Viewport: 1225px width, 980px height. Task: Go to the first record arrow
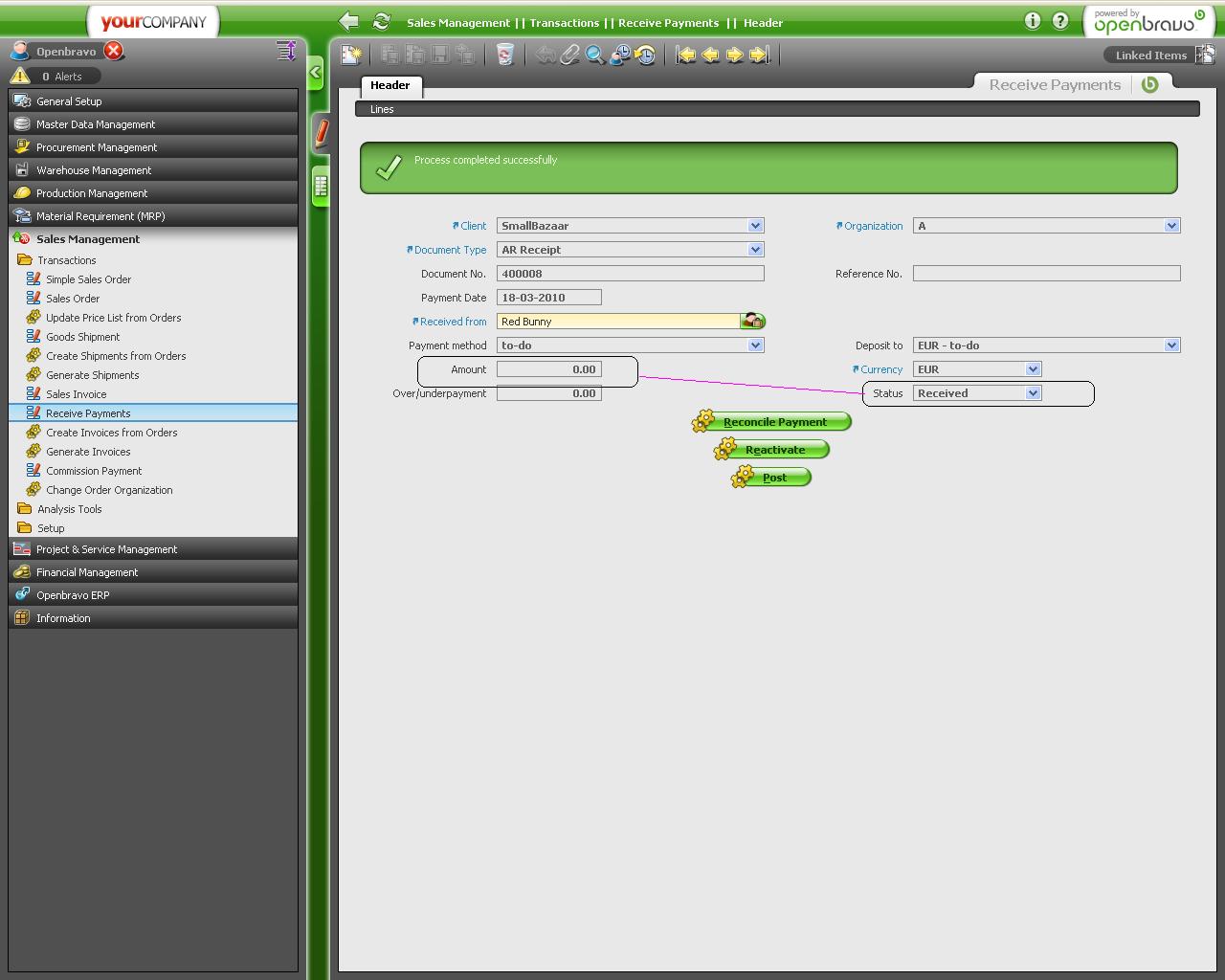[x=685, y=56]
